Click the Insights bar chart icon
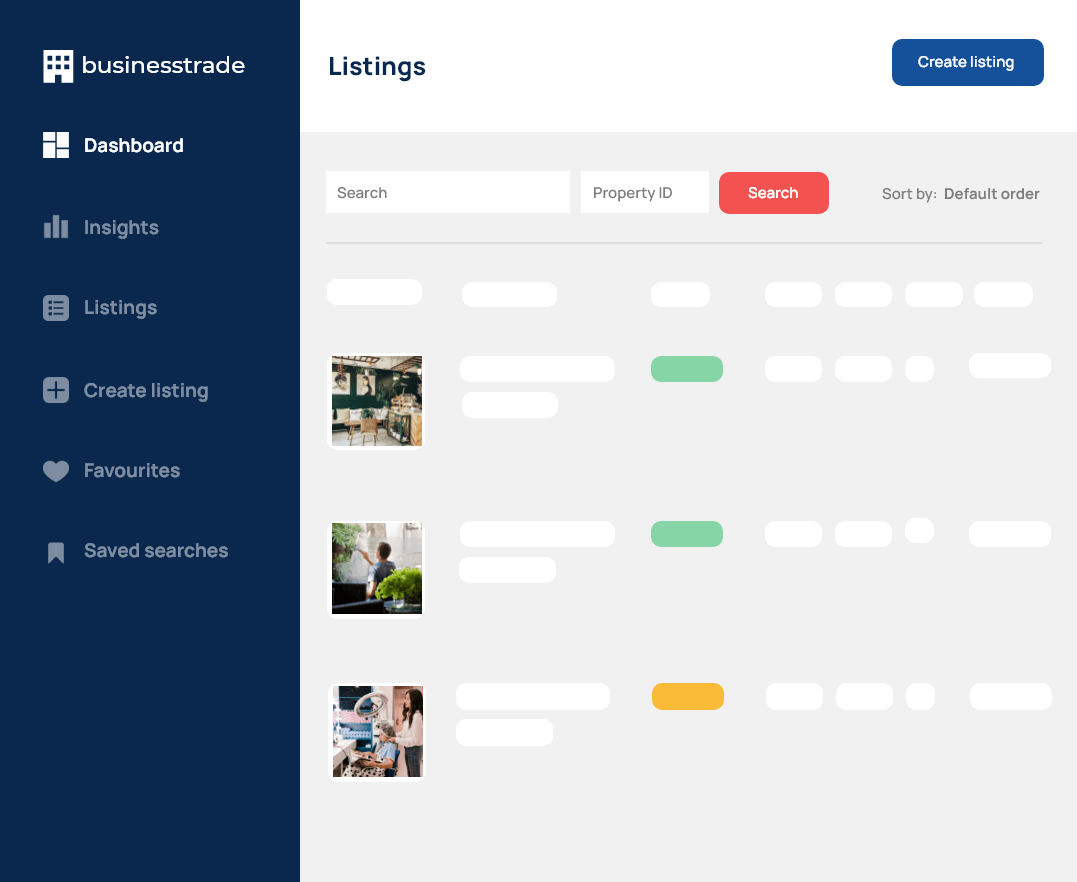This screenshot has height=882, width=1077. coord(56,227)
